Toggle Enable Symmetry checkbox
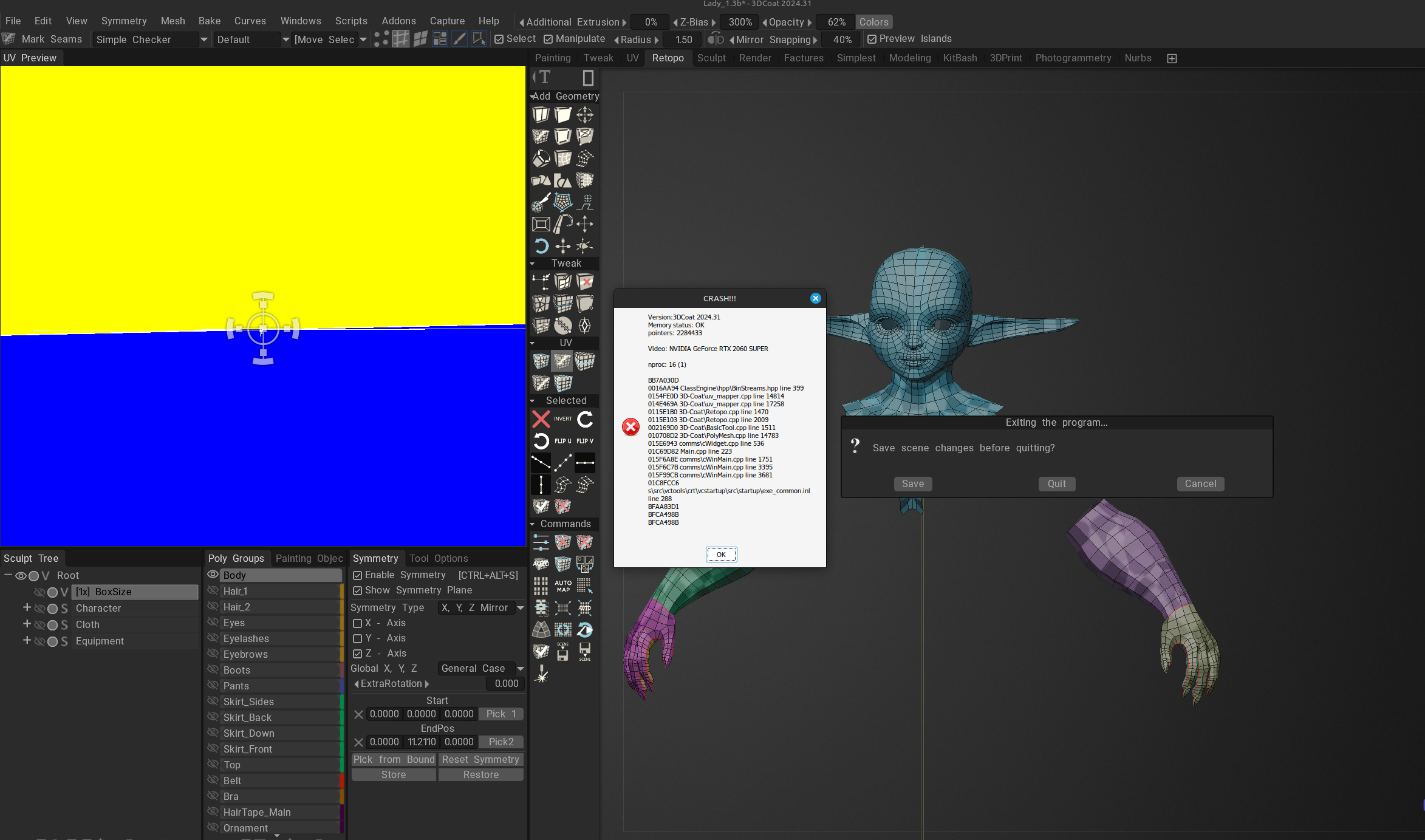Image resolution: width=1425 pixels, height=840 pixels. click(x=358, y=575)
